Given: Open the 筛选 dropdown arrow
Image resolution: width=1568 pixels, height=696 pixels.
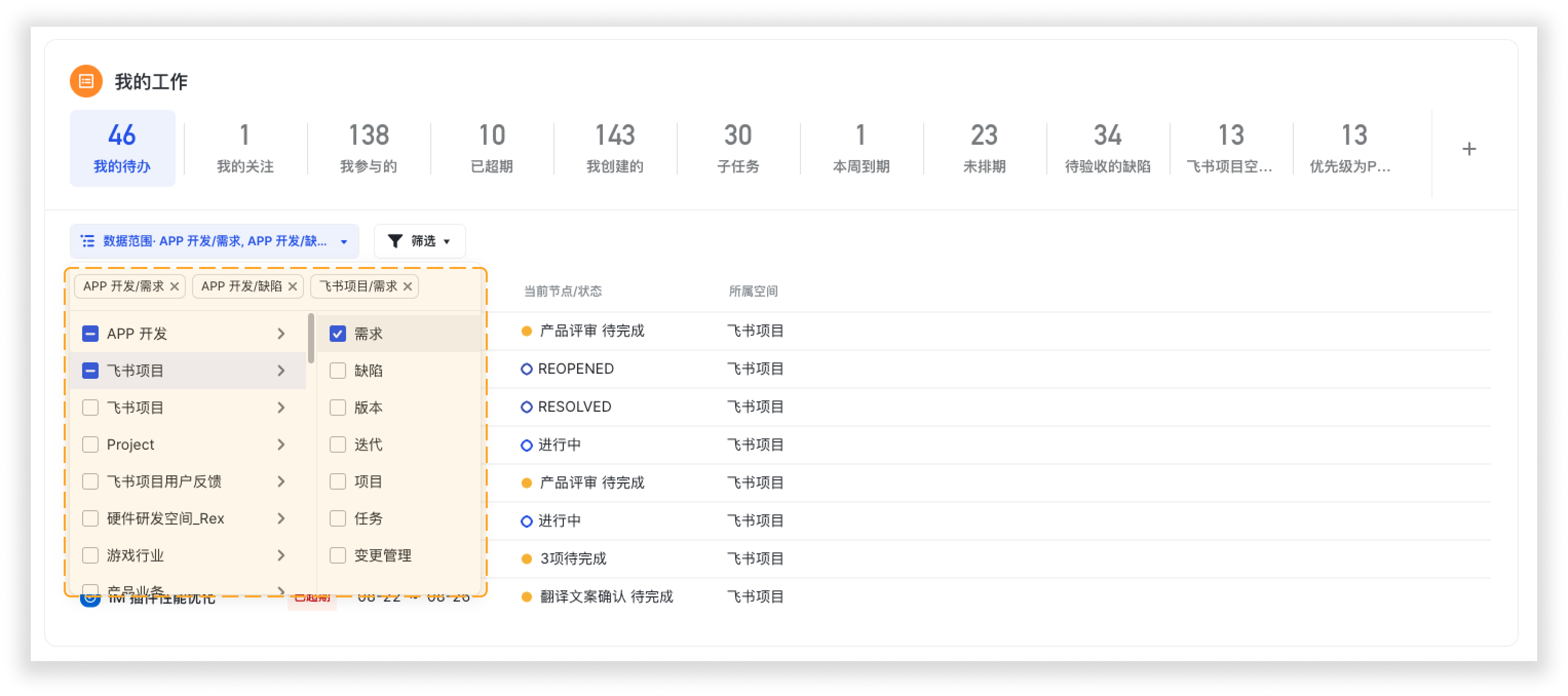Looking at the screenshot, I should 447,242.
